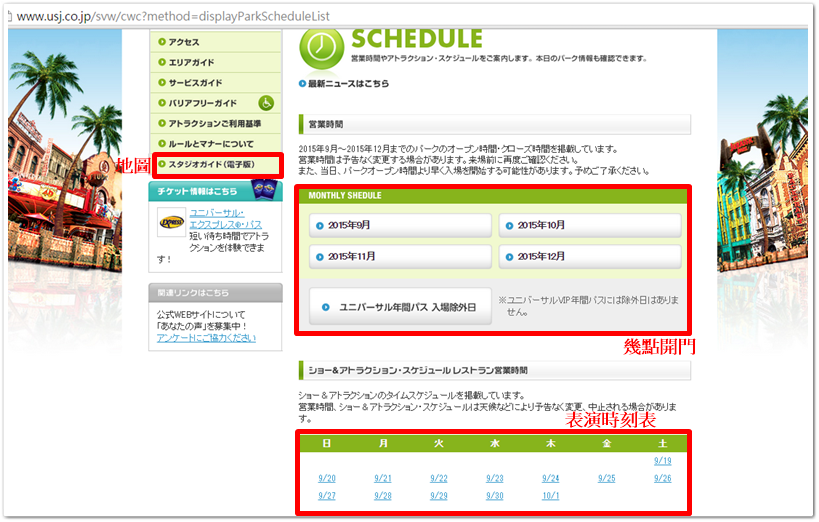The image size is (819, 522).
Task: Click the MONTHLY SHEDULE header text
Action: 345,195
